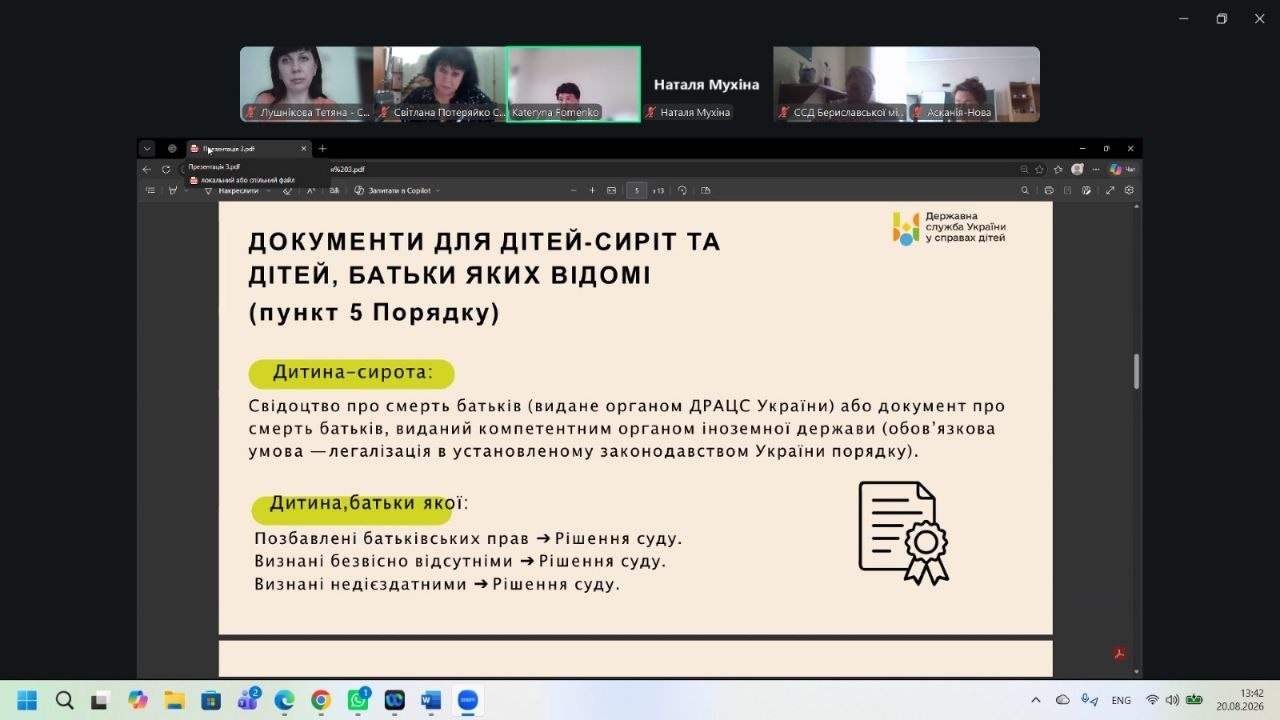Click the red Acrobat floating button
The width and height of the screenshot is (1280, 720).
pos(1120,654)
